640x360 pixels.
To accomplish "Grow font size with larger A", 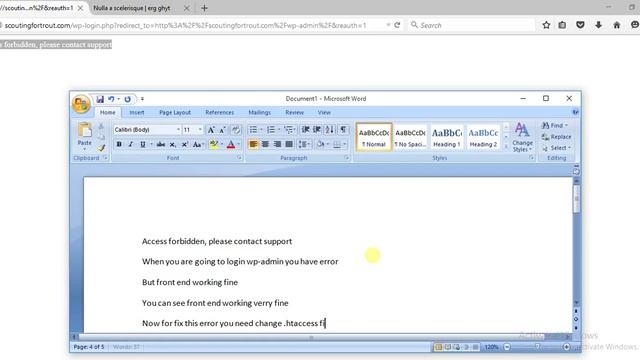I will (211, 130).
